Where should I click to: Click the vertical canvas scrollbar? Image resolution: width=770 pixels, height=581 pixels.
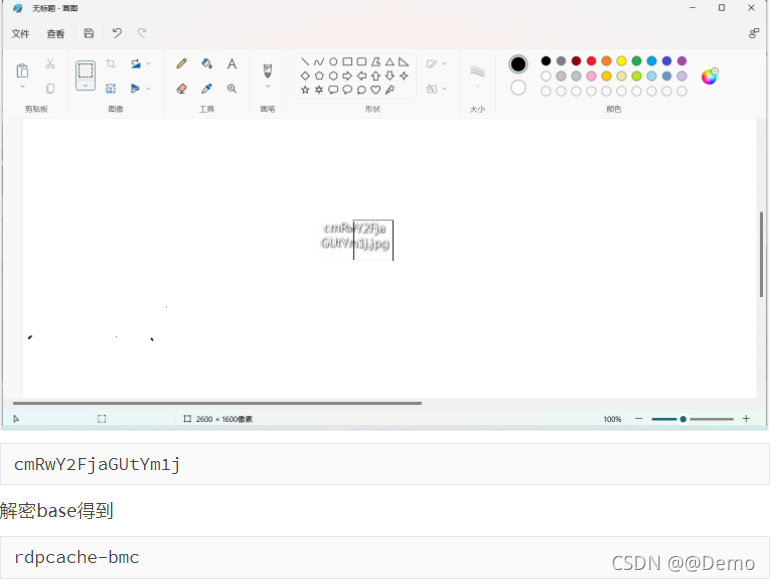761,254
